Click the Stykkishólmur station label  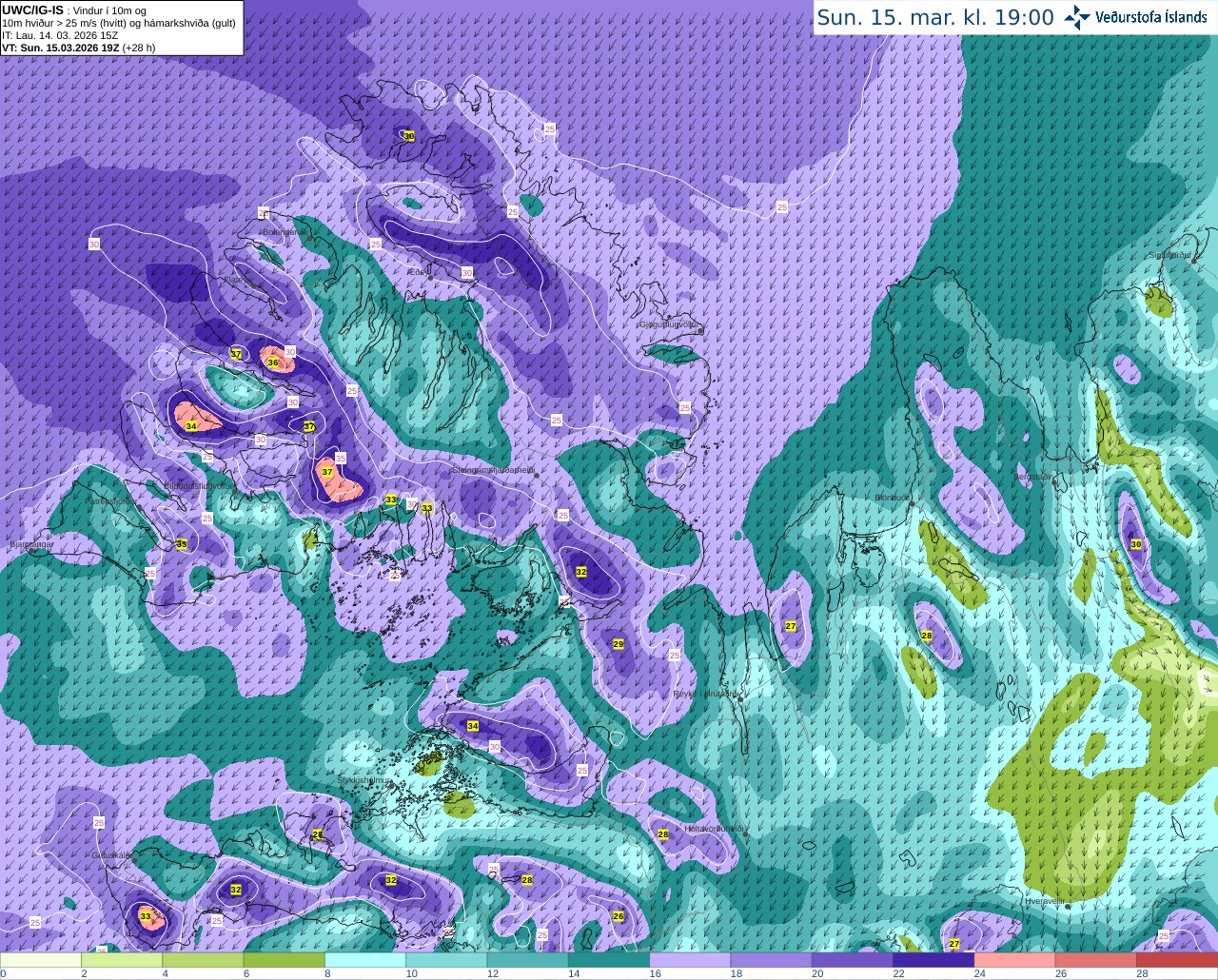coord(365,780)
